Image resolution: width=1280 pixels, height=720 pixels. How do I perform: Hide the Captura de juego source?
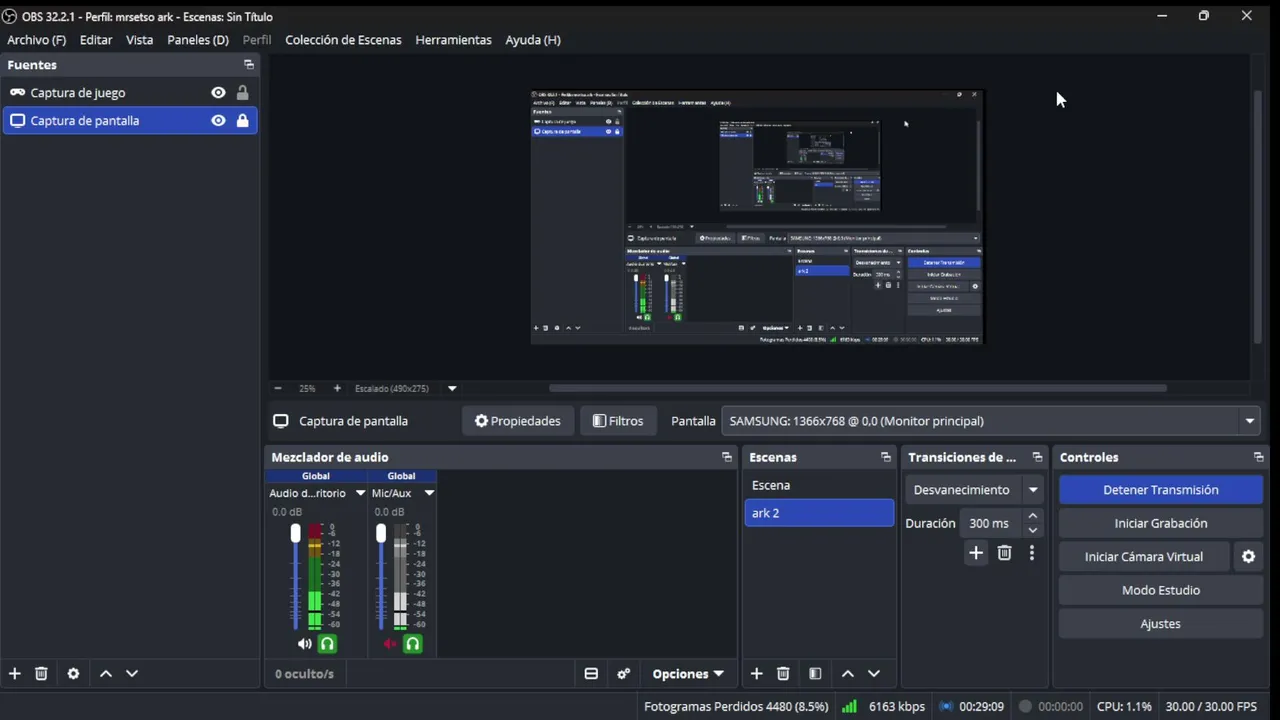point(218,93)
